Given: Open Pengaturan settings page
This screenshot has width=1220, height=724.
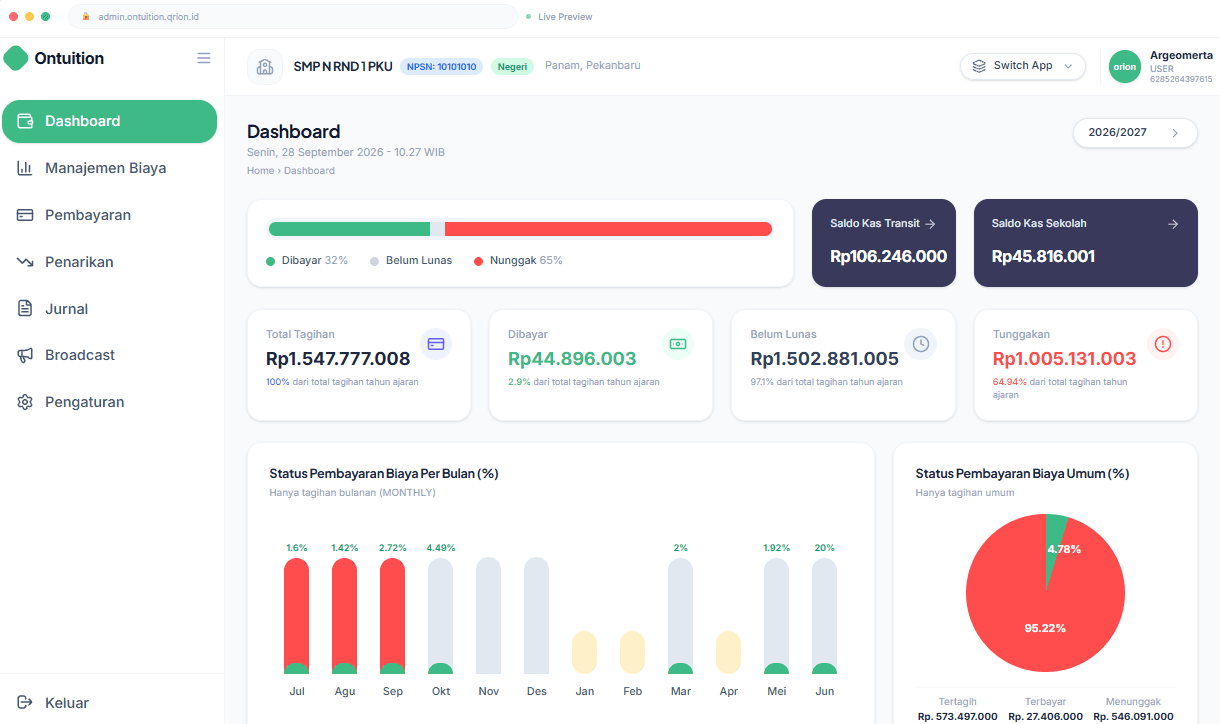Looking at the screenshot, I should coord(109,402).
